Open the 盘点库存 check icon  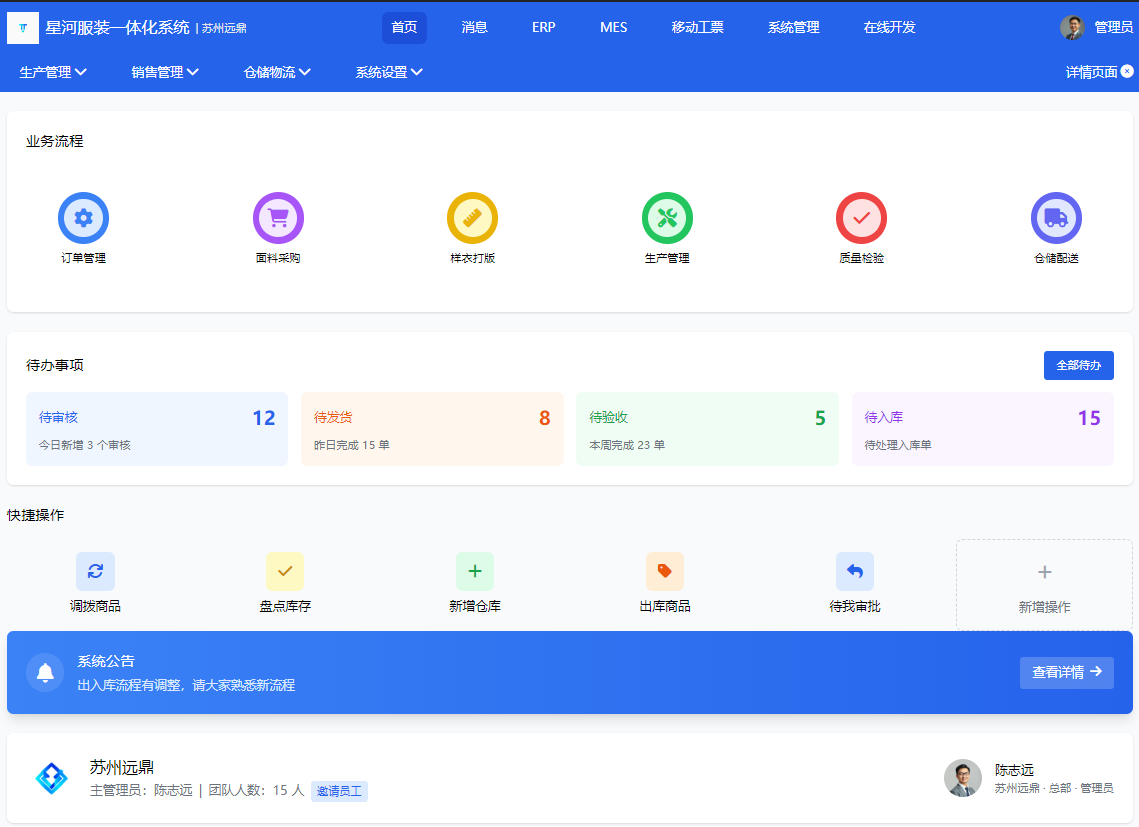(285, 571)
